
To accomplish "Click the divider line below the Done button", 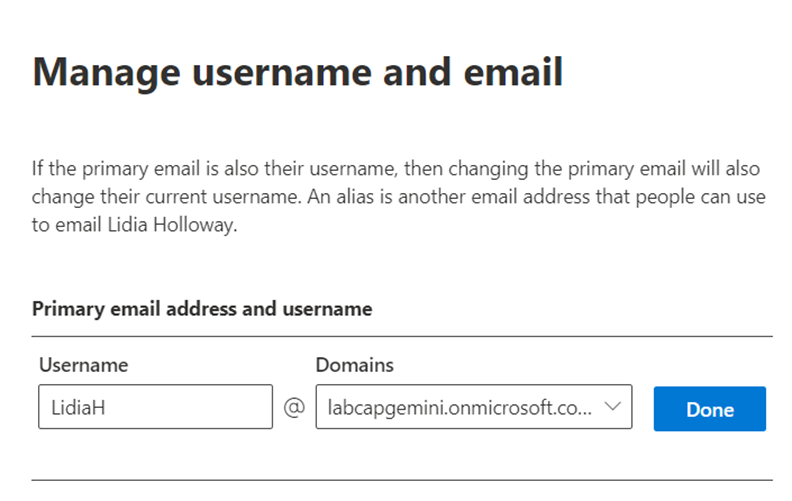I will [x=402, y=480].
